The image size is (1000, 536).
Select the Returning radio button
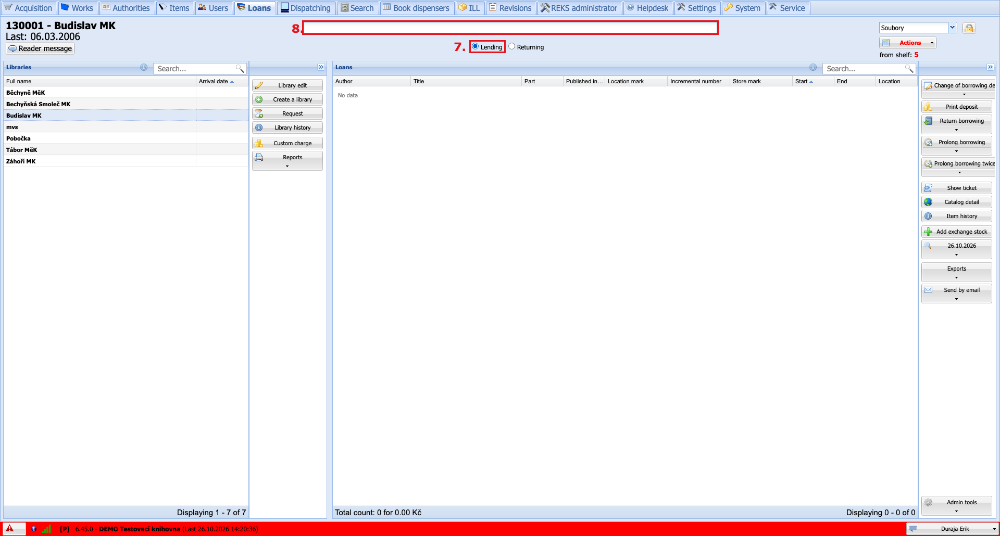click(x=511, y=47)
